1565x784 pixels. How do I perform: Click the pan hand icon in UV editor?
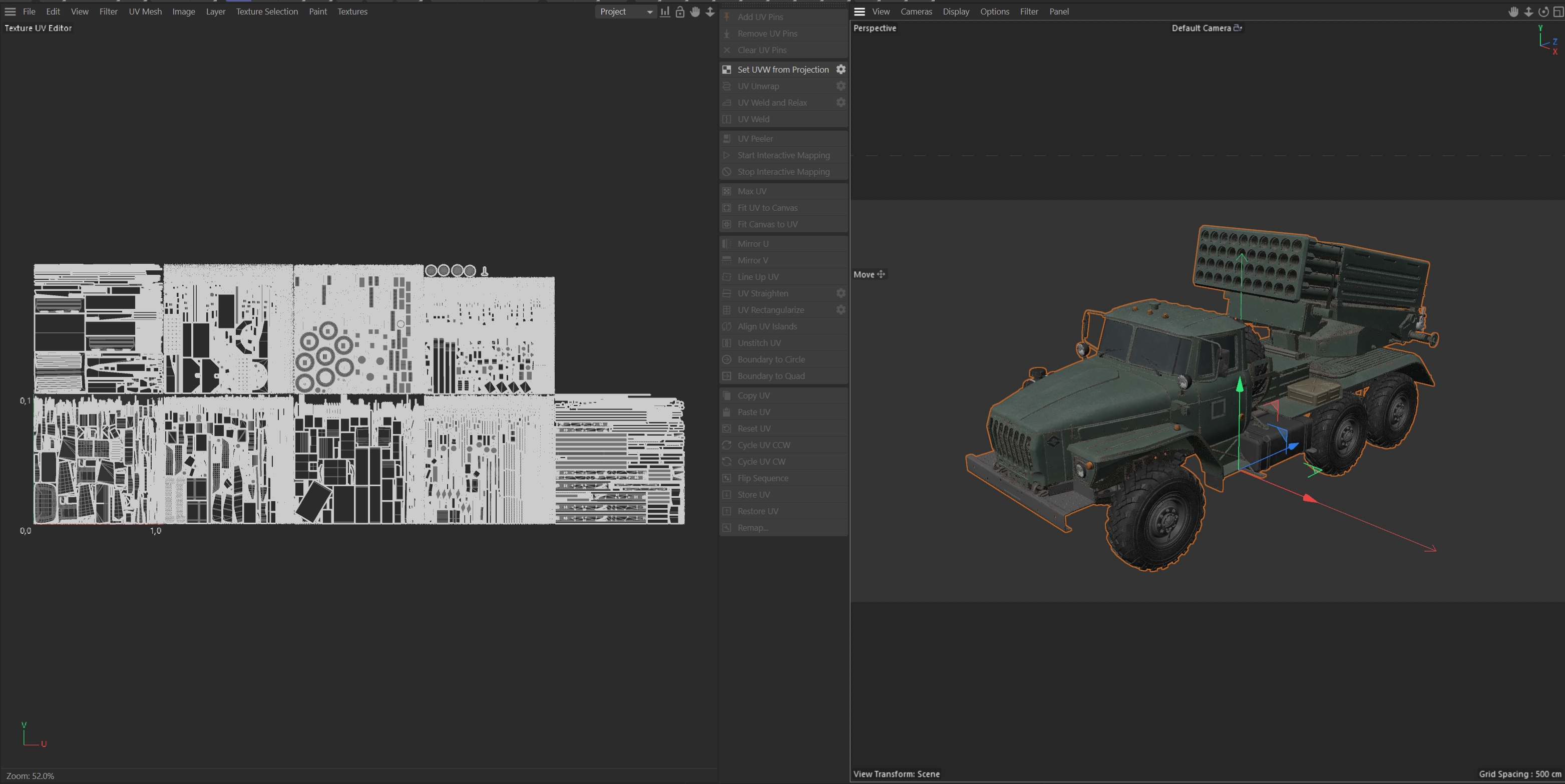(x=695, y=12)
